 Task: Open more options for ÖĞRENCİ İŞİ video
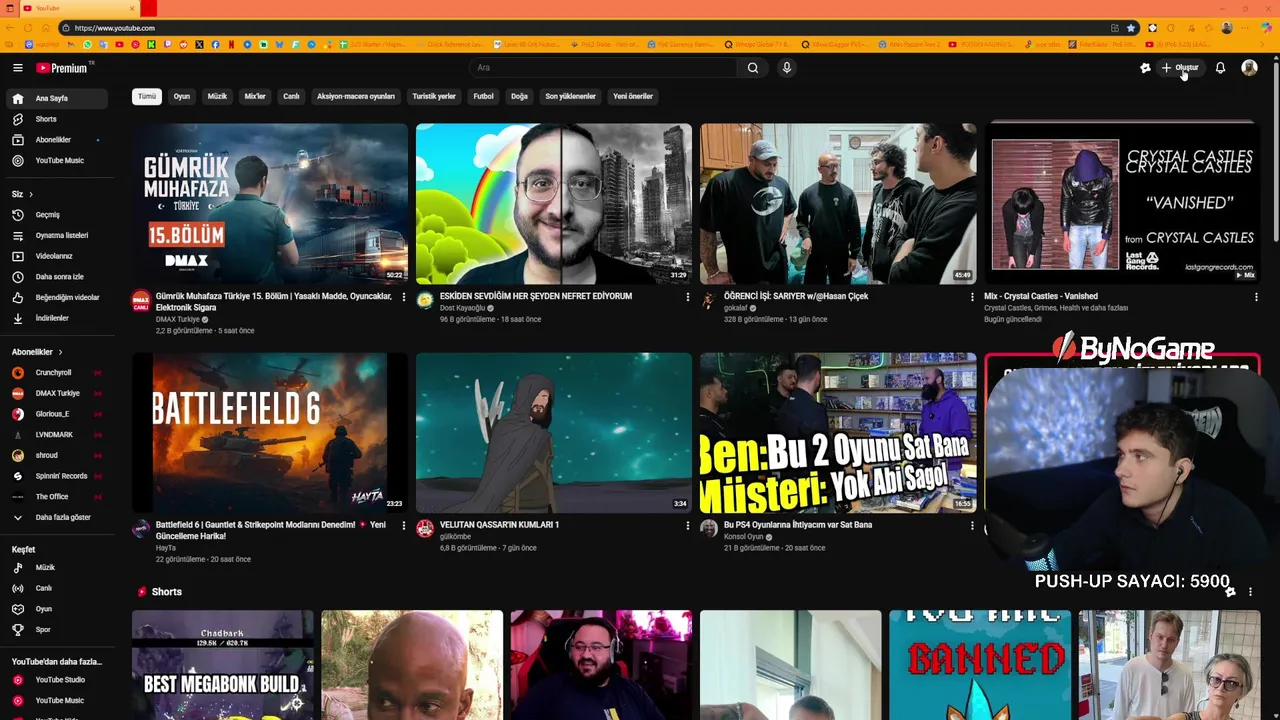(972, 297)
